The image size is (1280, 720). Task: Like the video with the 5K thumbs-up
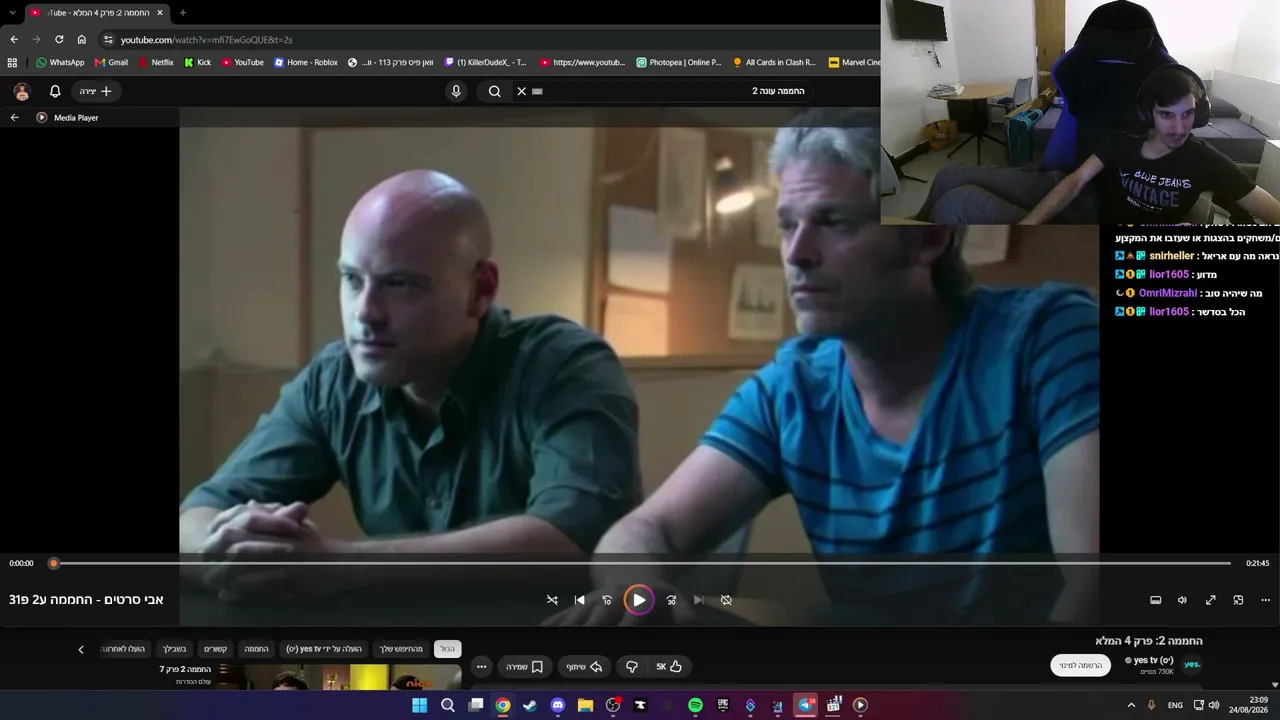pos(669,667)
